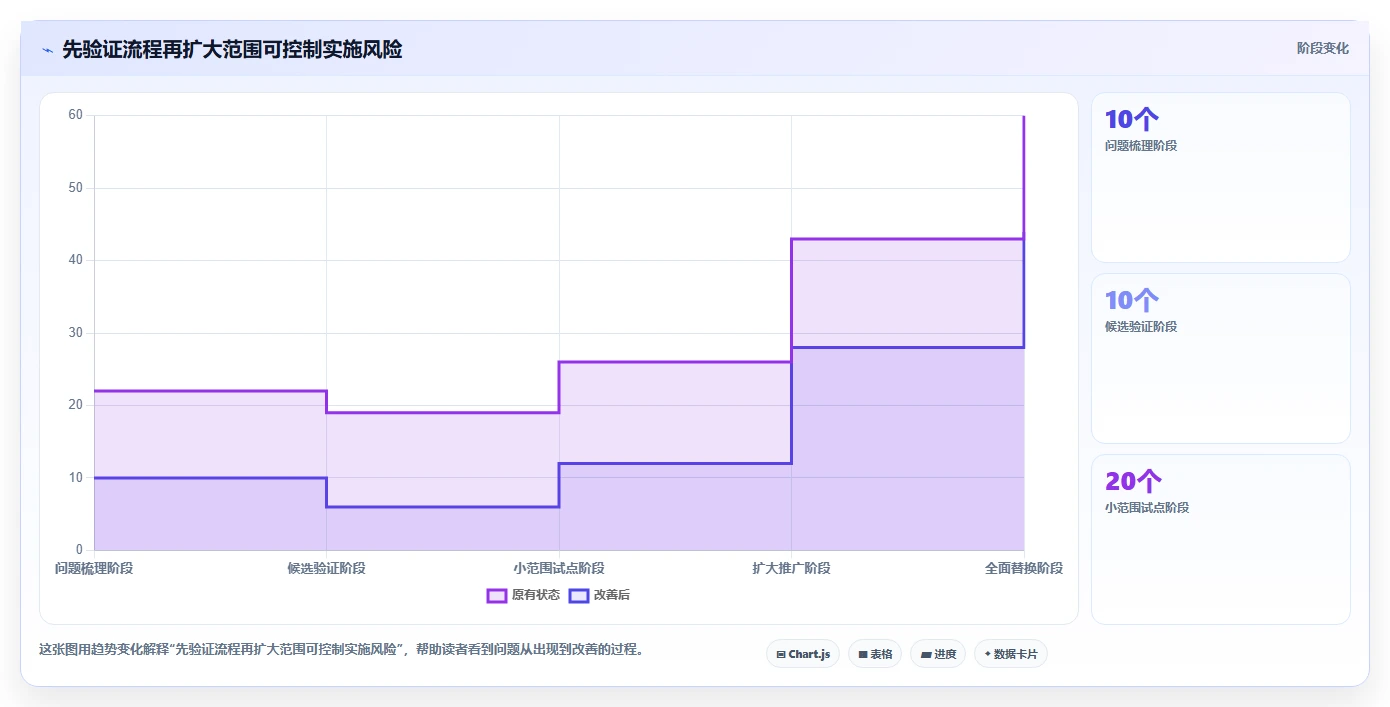Click y-axis tick value 30
The image size is (1390, 707).
76,333
